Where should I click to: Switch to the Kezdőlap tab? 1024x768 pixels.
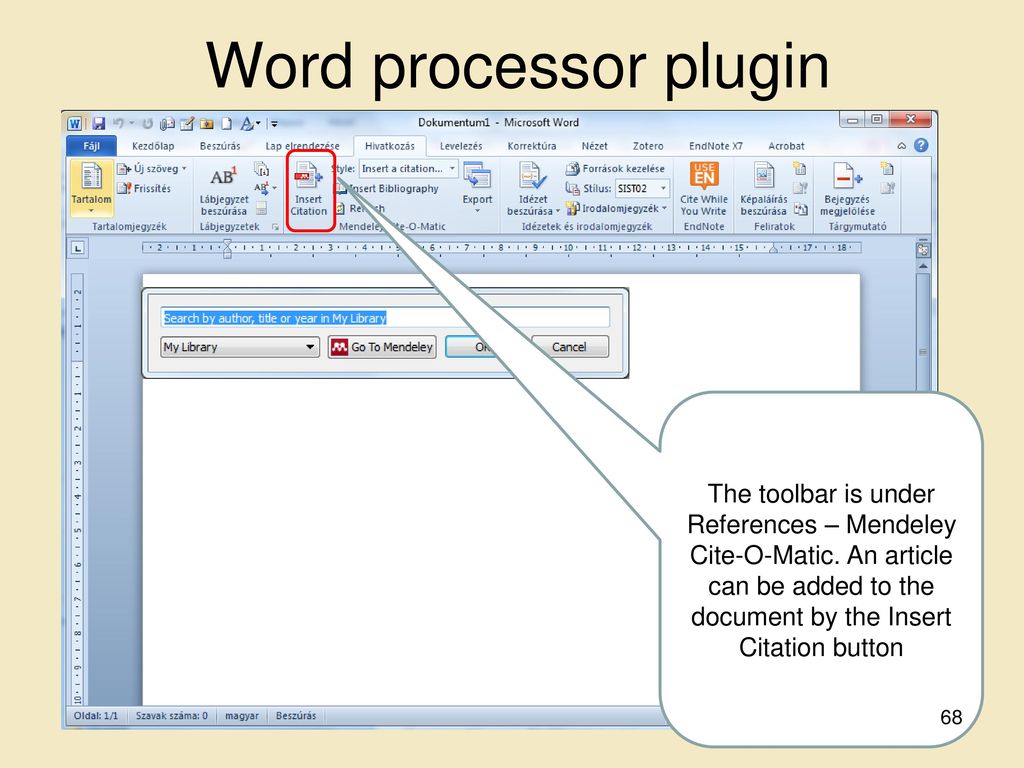pos(153,146)
